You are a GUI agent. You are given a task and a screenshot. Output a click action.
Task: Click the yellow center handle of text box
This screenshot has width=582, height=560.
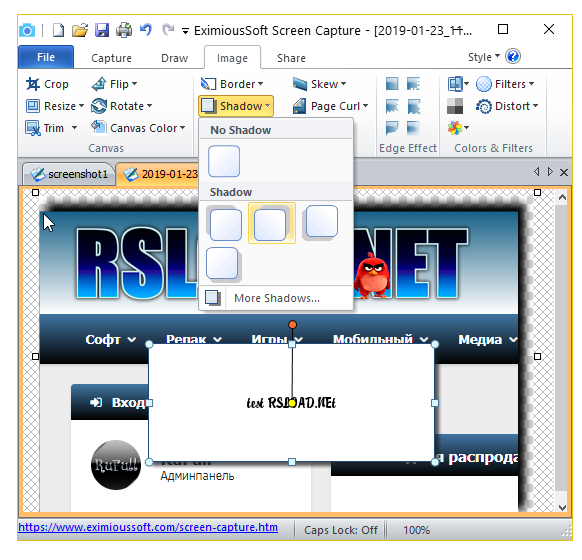292,403
